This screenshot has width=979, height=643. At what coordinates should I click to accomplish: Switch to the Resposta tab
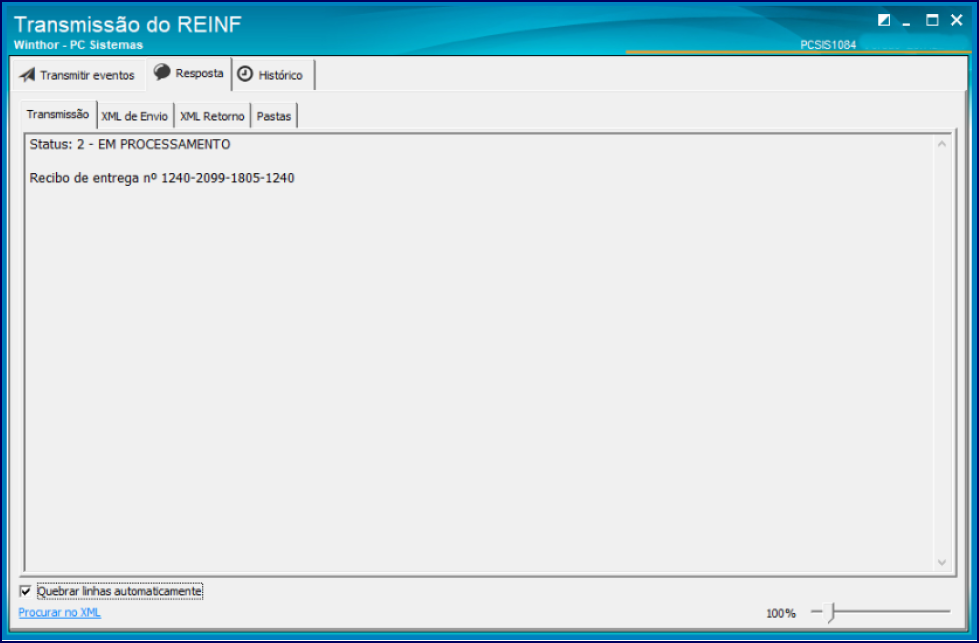pyautogui.click(x=189, y=74)
